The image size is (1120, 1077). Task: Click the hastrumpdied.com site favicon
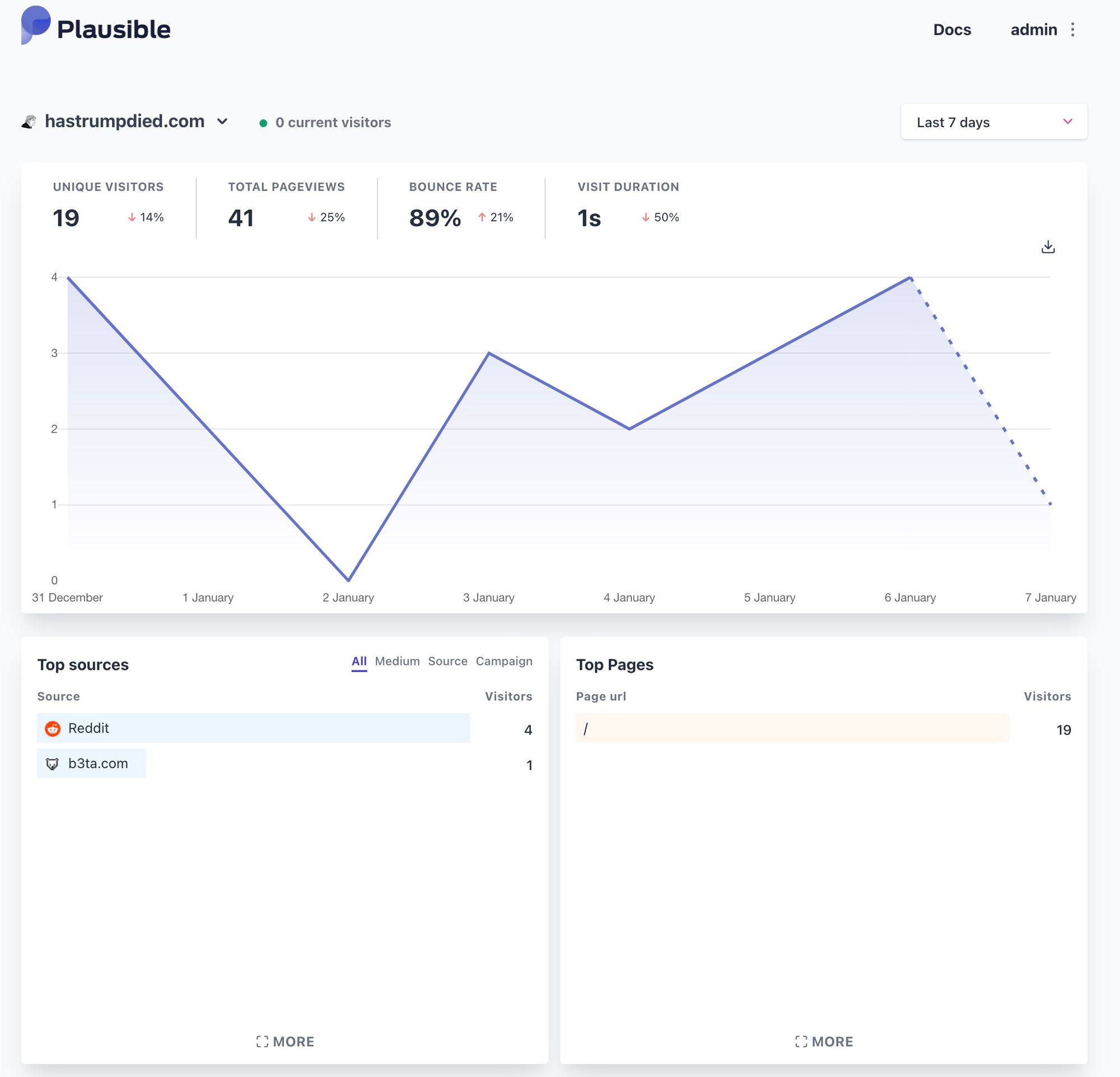point(29,122)
